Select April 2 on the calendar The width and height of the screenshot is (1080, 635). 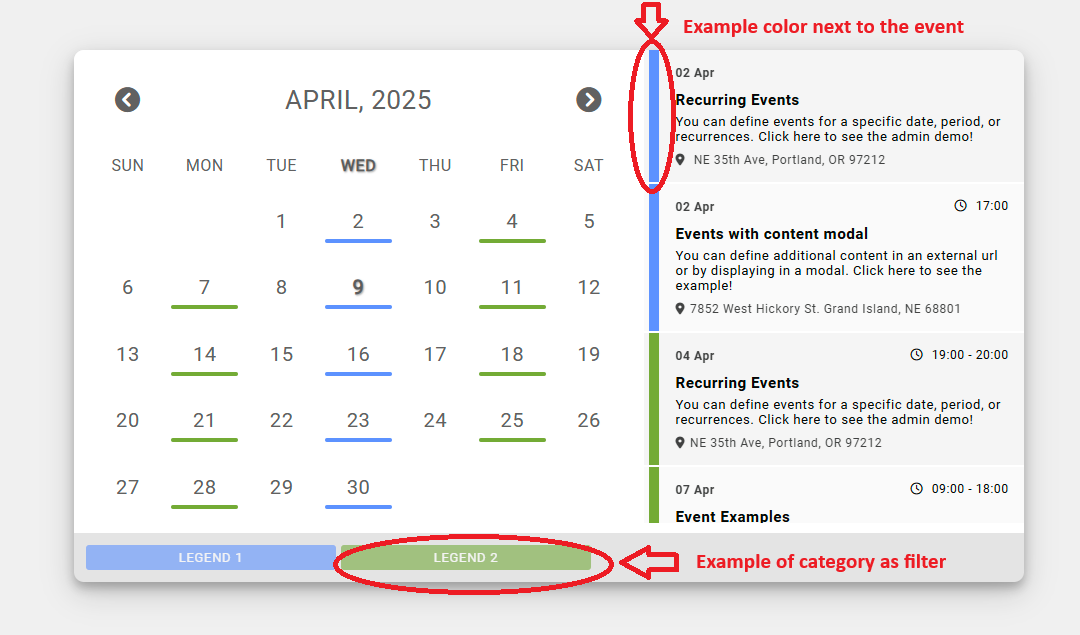point(358,222)
